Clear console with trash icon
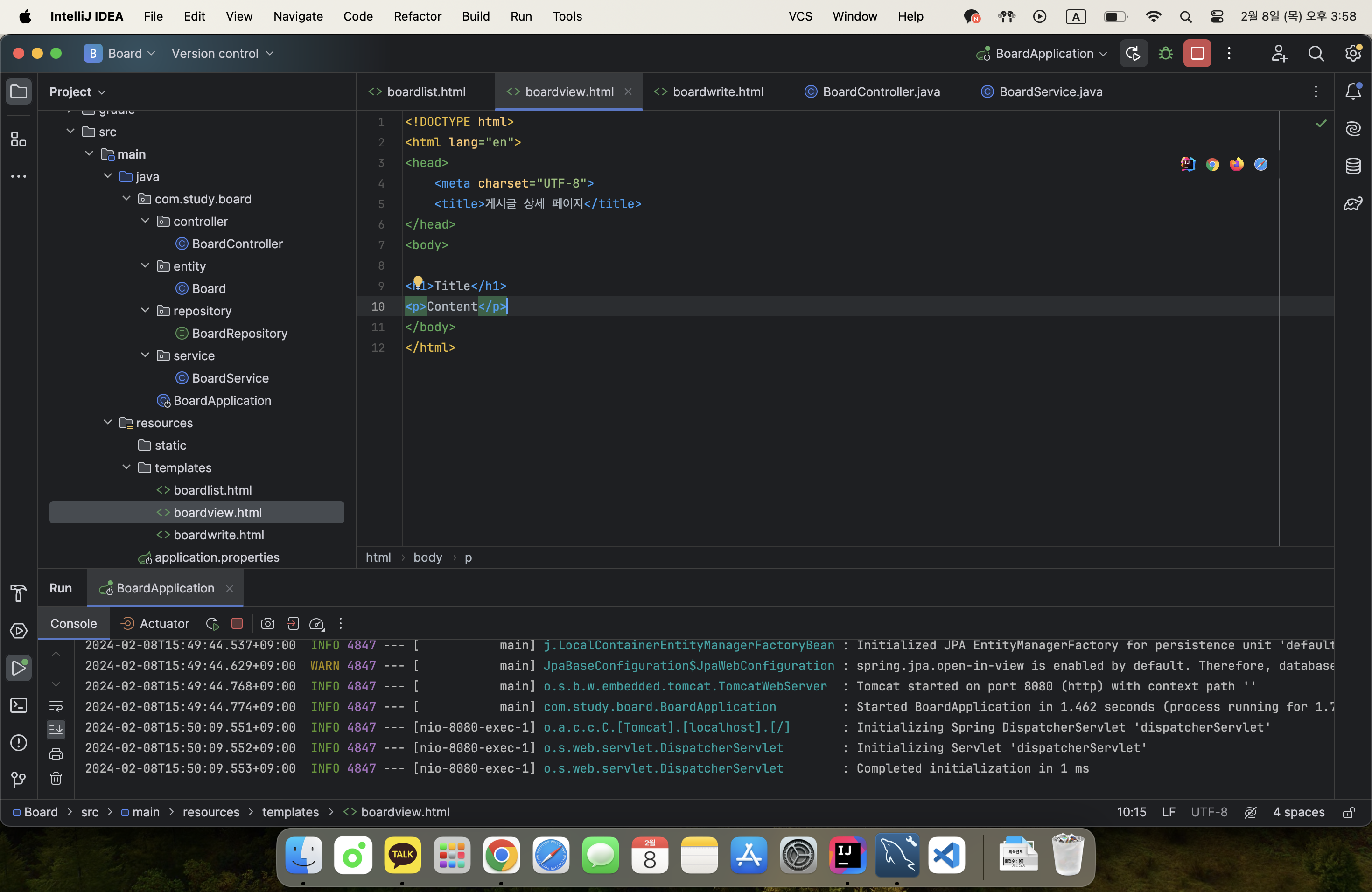 pyautogui.click(x=56, y=779)
